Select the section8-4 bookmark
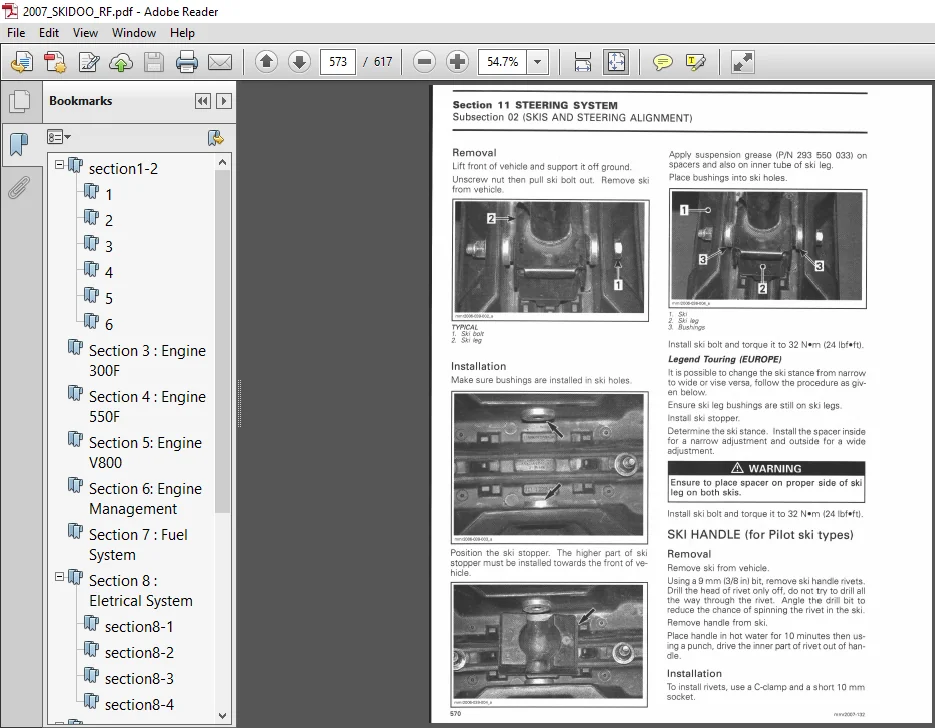Screen dimensions: 935x728 pyautogui.click(x=139, y=705)
